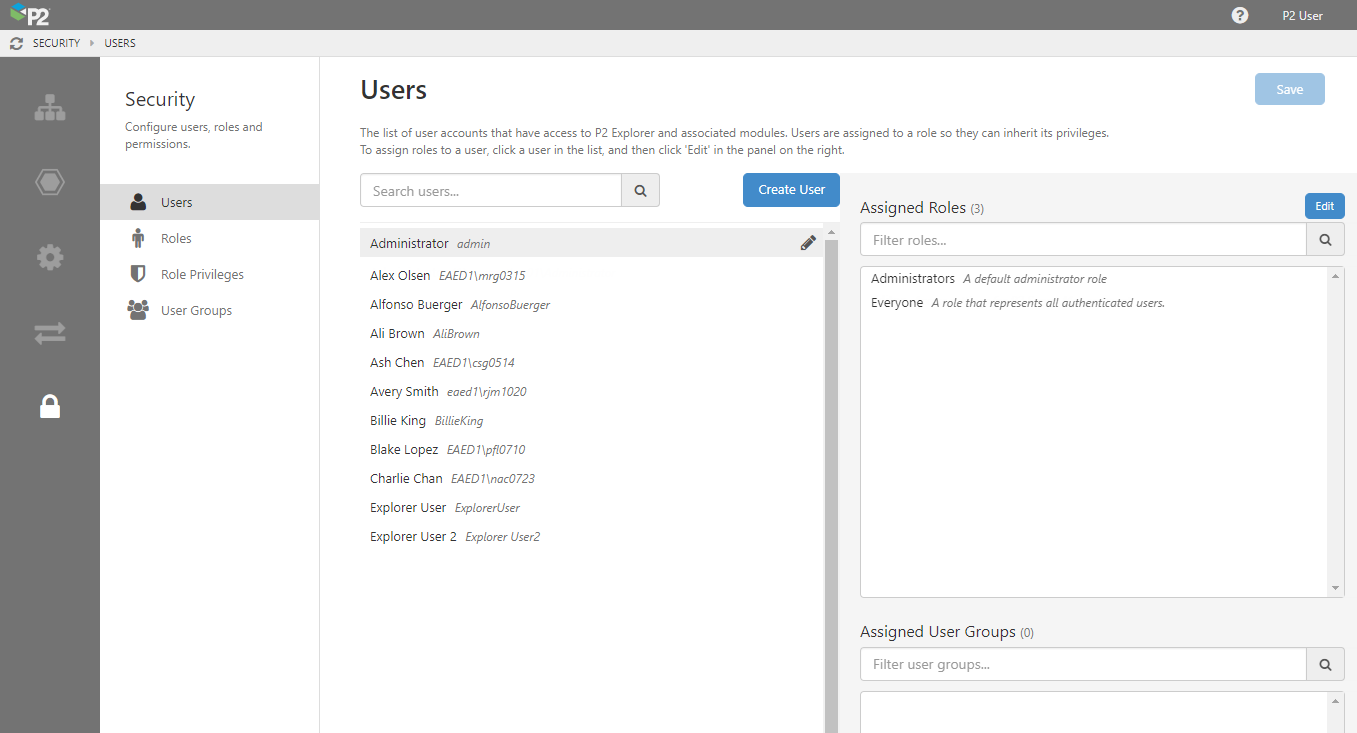Click the P2 logo icon
Screen dimensions: 1357x733
[30, 15]
